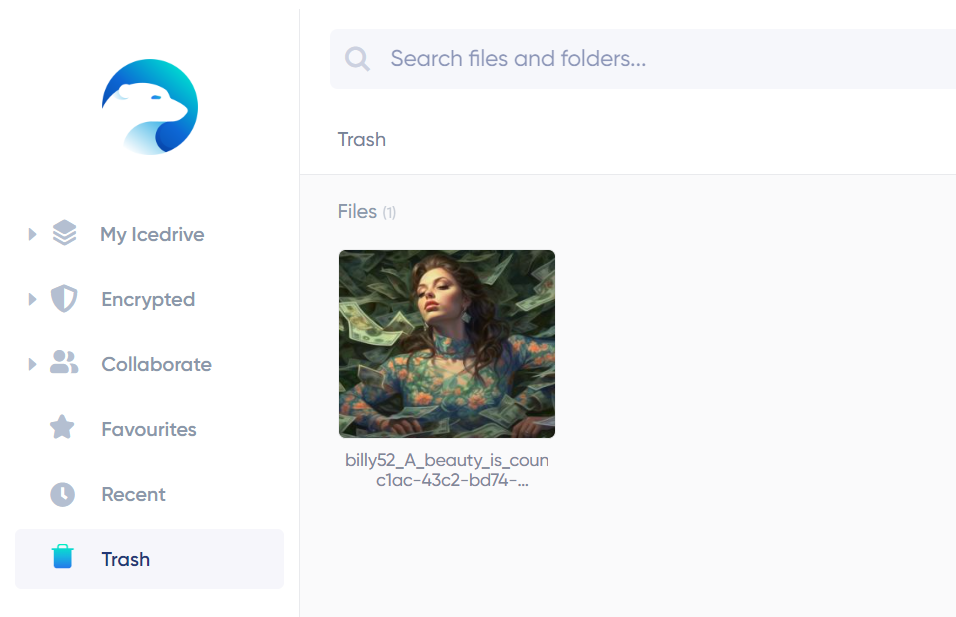
Task: Click the Files (1) section label
Action: [367, 212]
